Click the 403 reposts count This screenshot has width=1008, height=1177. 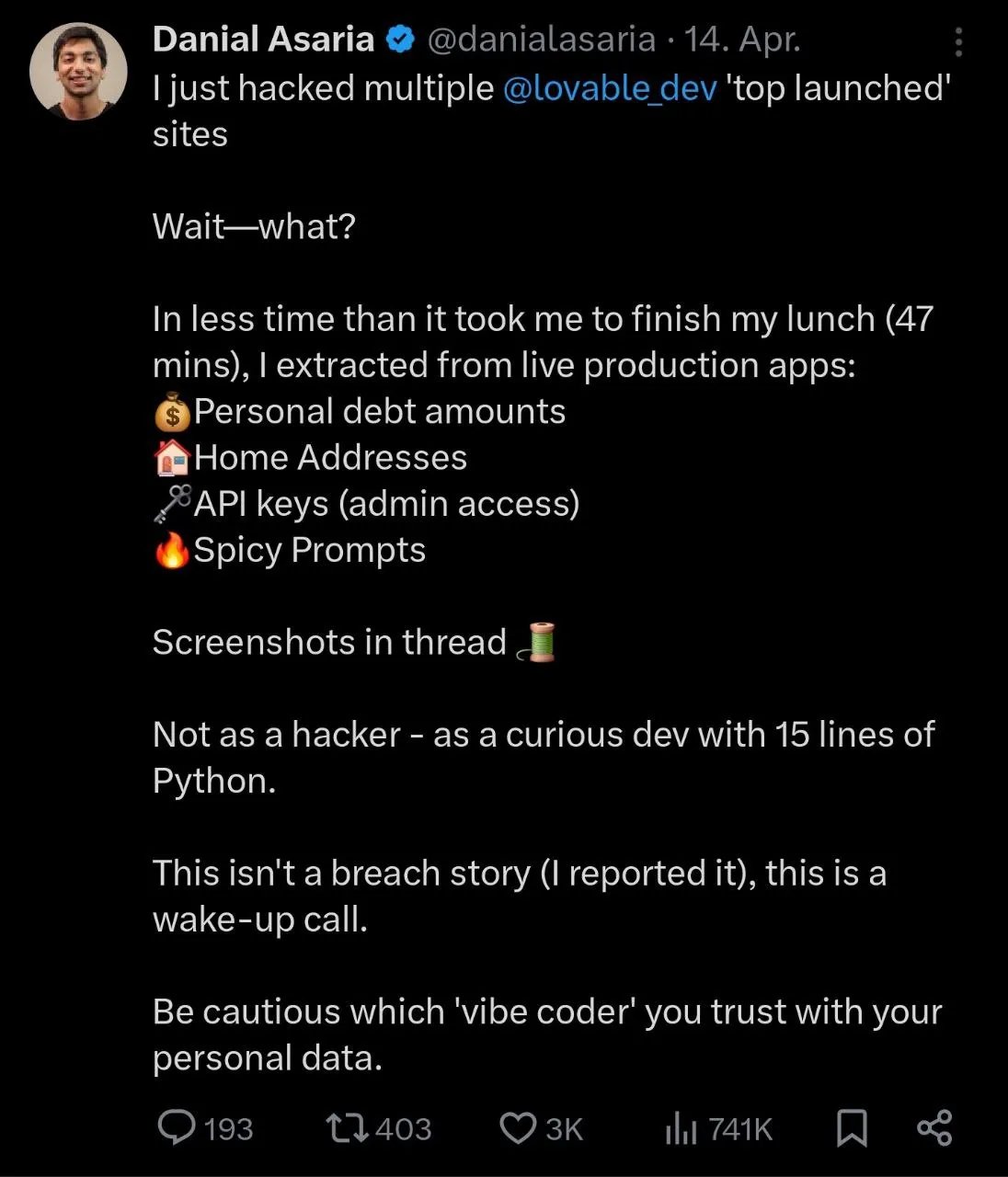403,1129
